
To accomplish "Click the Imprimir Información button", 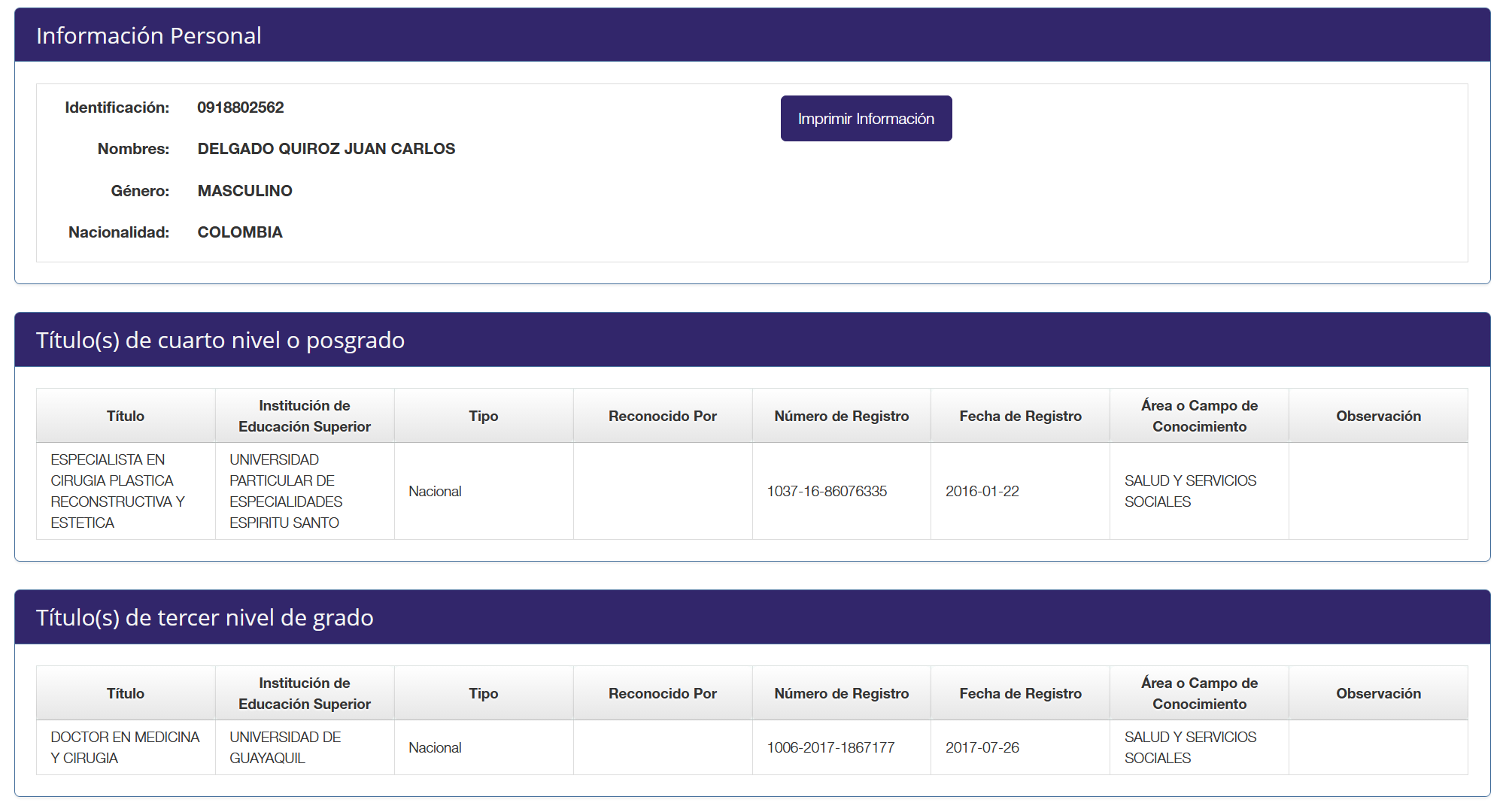I will coord(866,119).
